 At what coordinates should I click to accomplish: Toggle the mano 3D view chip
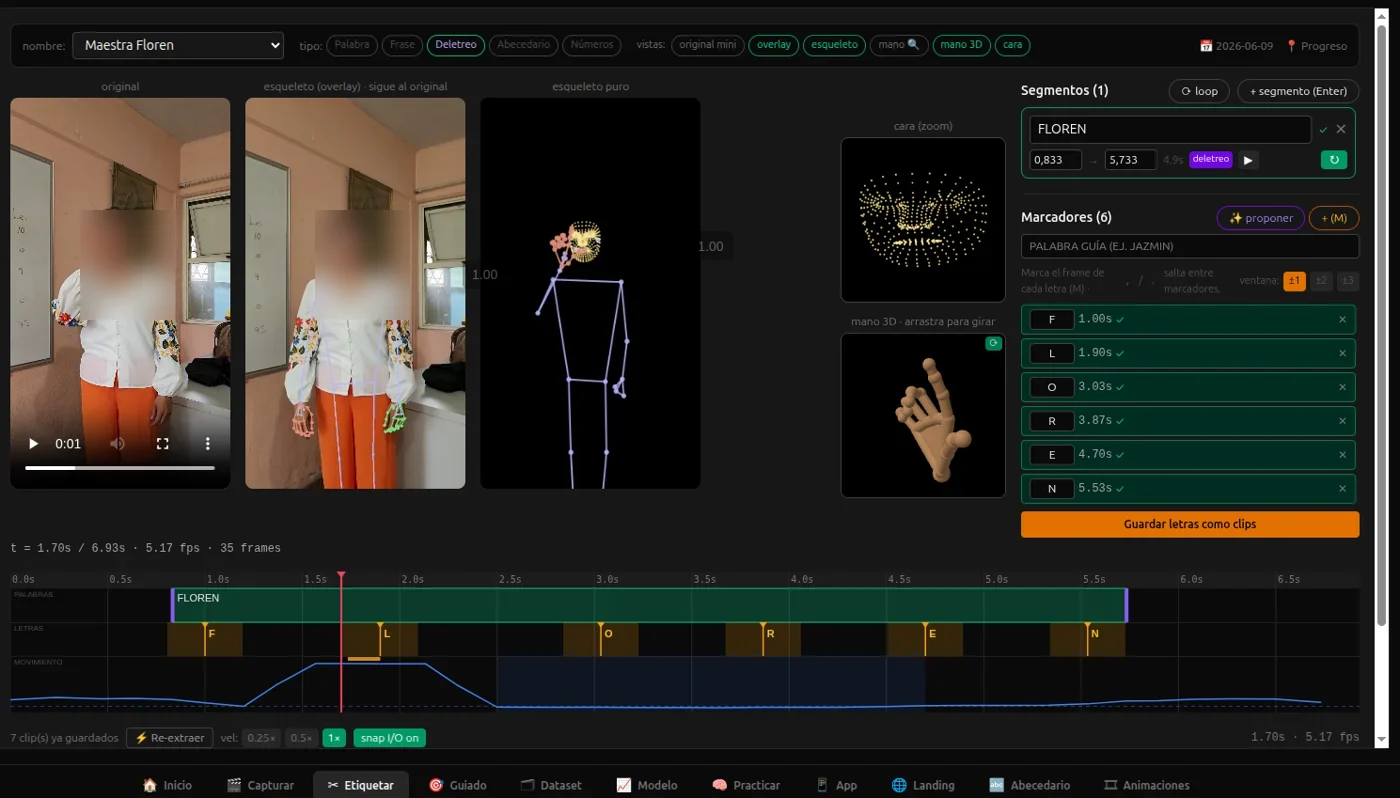[961, 45]
